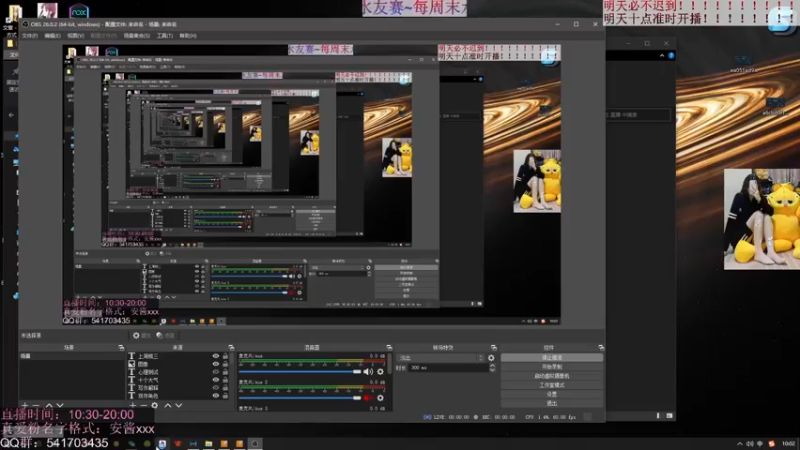Open the 工具 (Tools) menu in OBS
800x450 pixels.
(164, 35)
